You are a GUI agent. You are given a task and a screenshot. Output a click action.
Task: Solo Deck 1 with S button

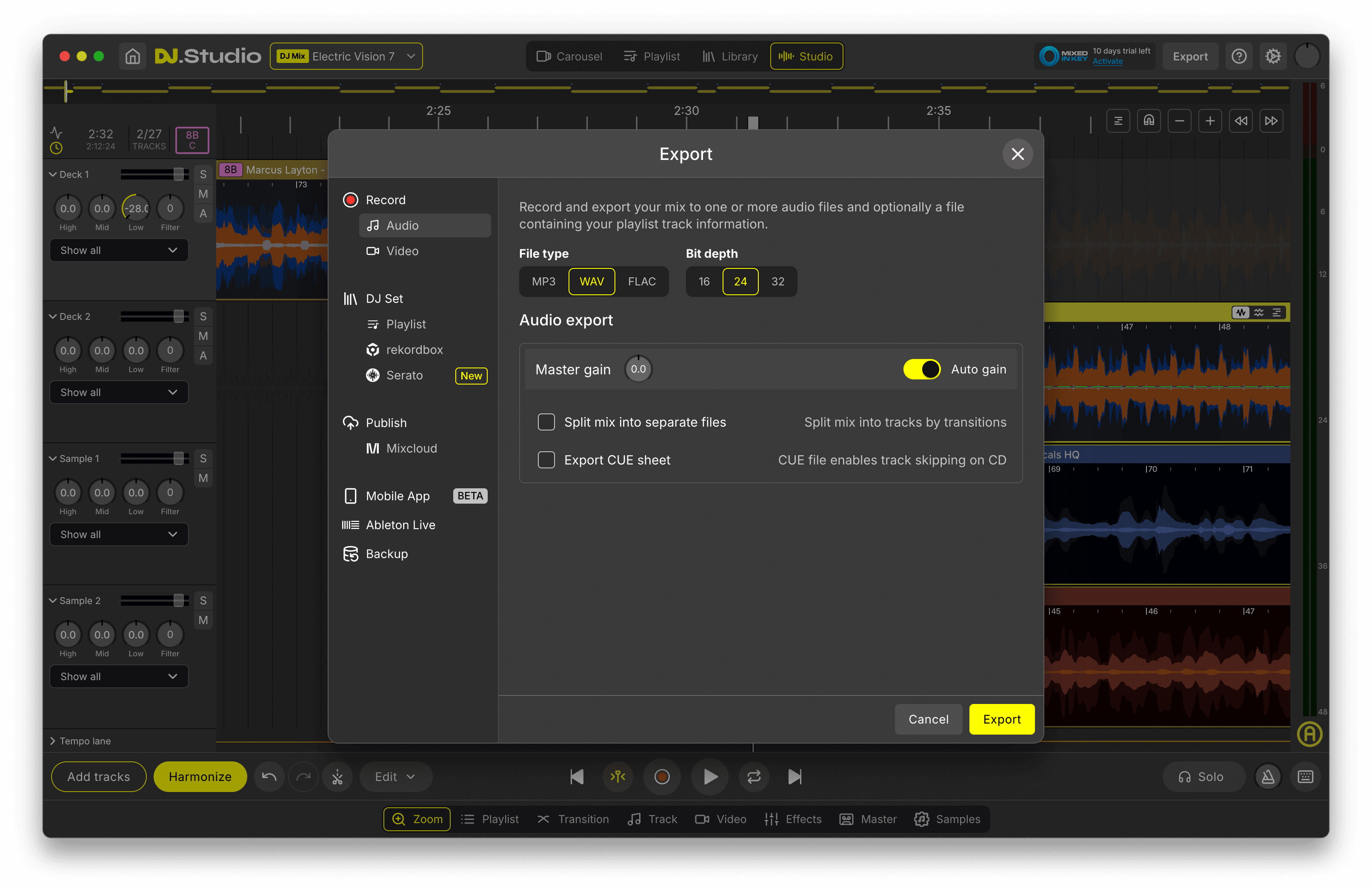(203, 174)
